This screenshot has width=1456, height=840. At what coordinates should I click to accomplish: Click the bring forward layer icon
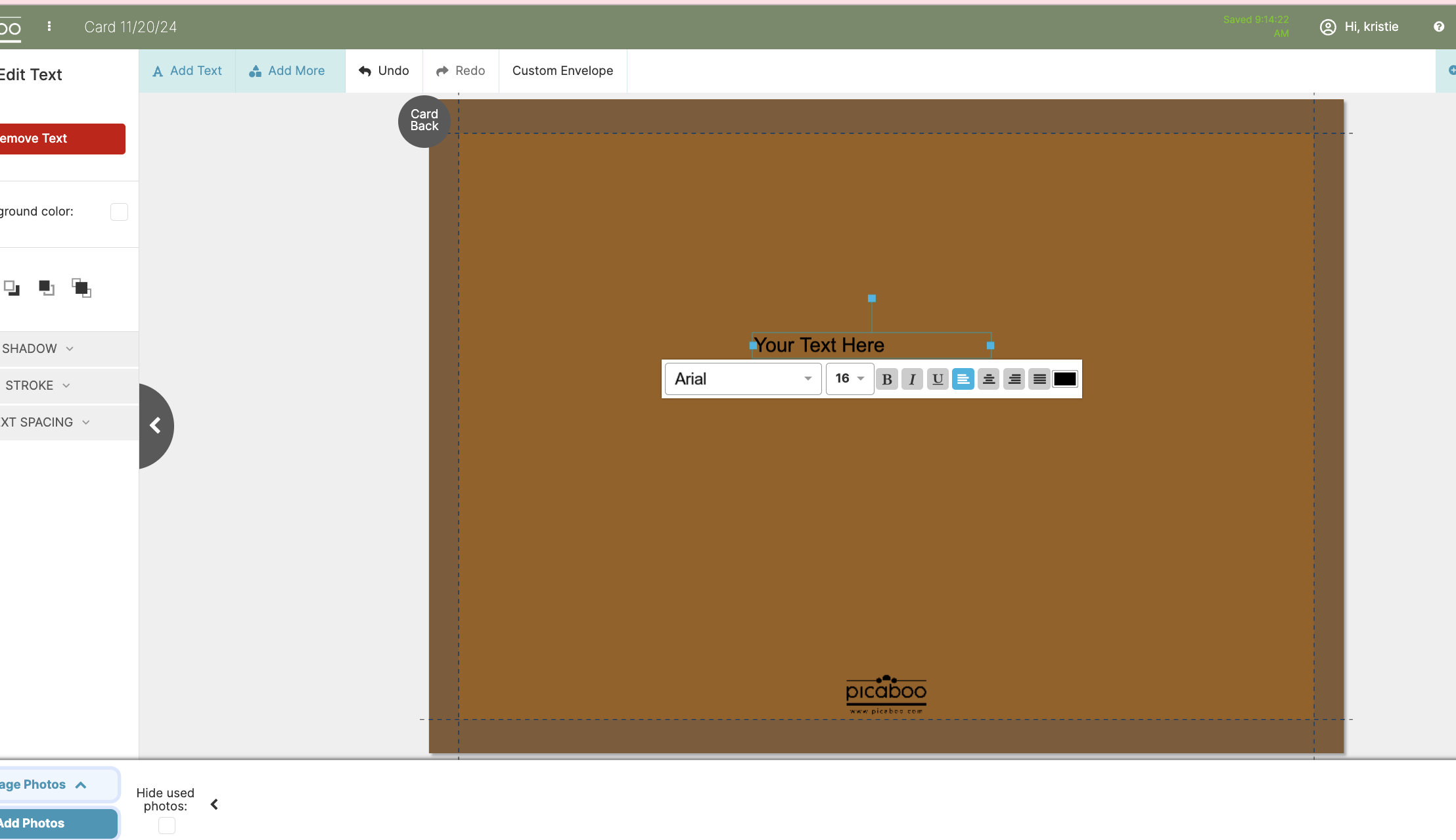[47, 288]
